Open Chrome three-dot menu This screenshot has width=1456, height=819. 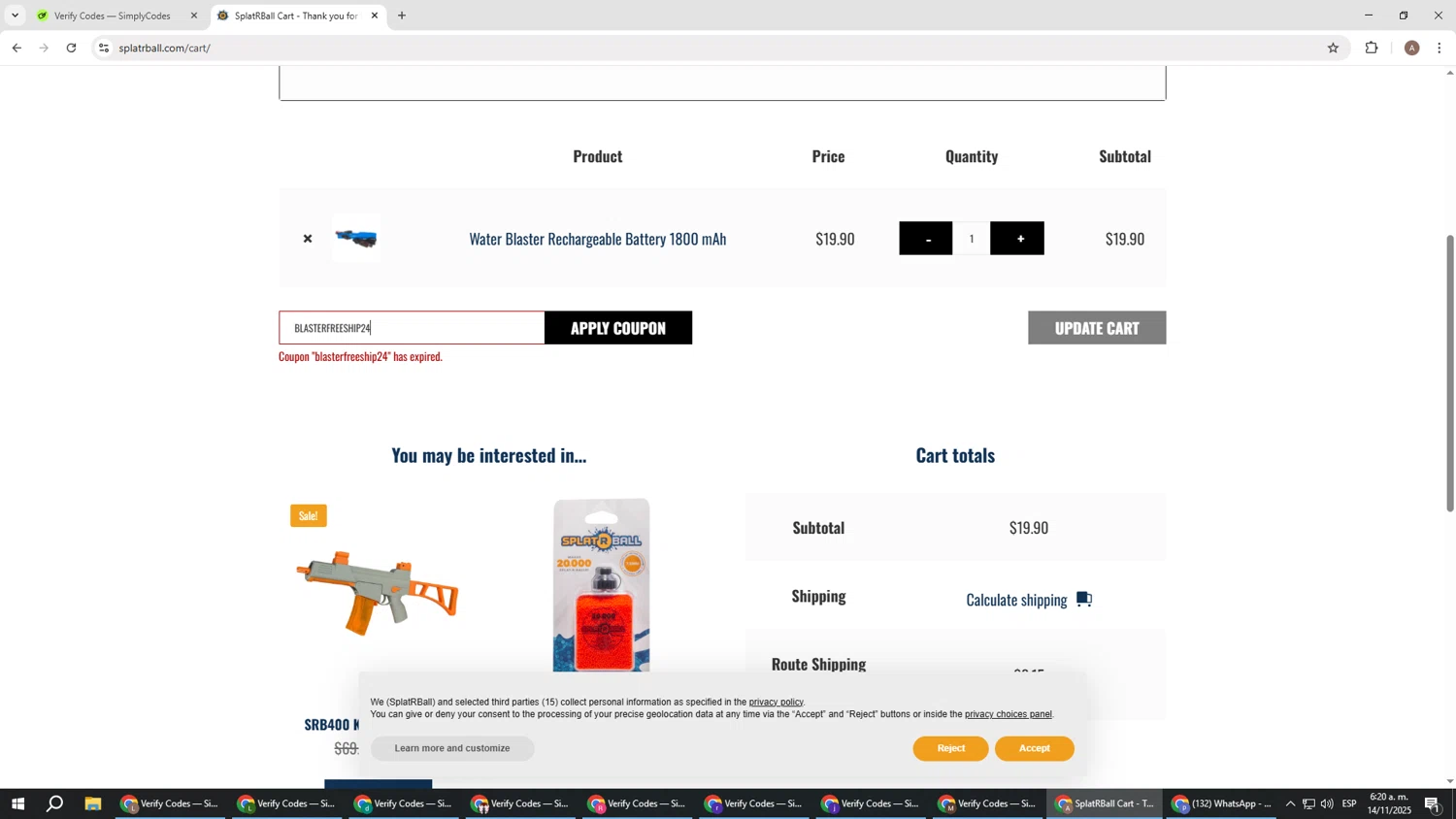[x=1439, y=48]
